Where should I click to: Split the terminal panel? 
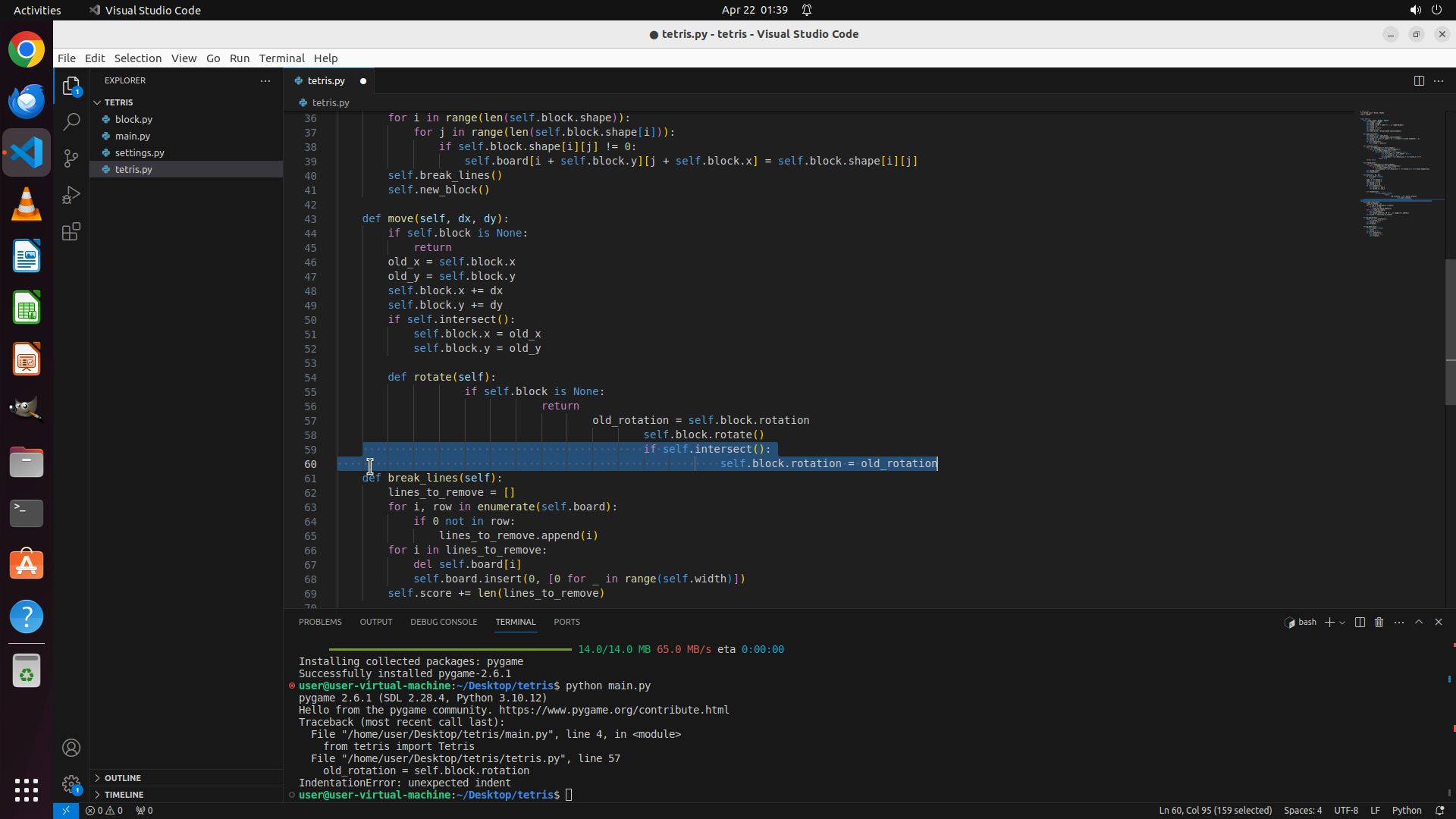[x=1360, y=622]
